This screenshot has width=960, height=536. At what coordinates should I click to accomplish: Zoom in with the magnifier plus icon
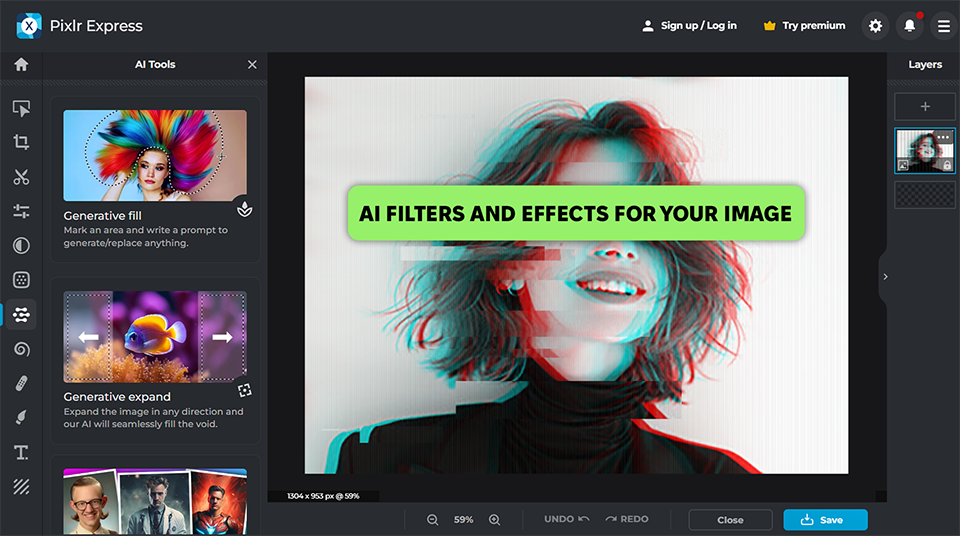tap(495, 519)
